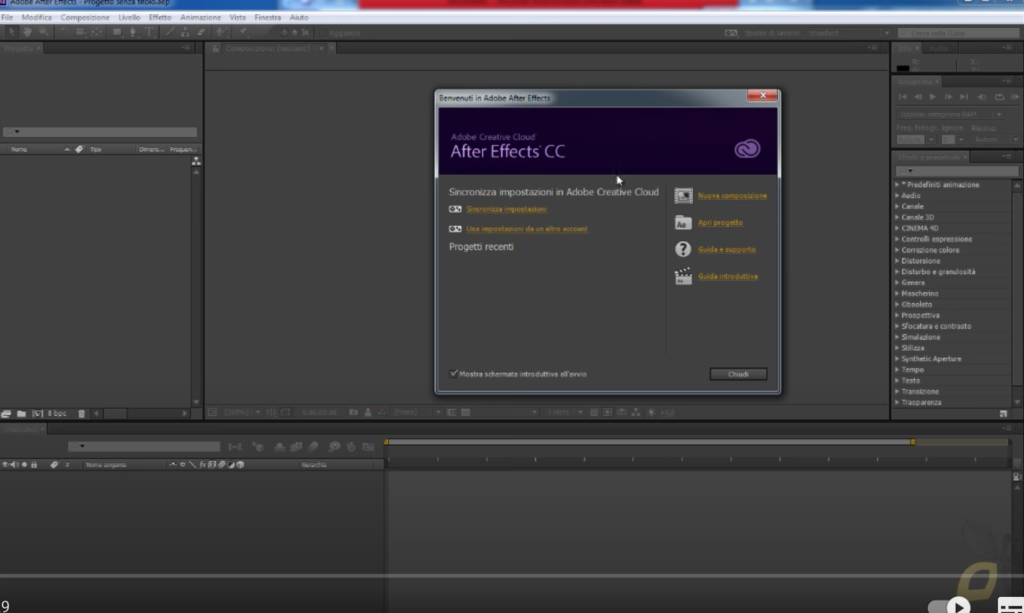Click the black color swatch in Info panel
Image resolution: width=1024 pixels, height=613 pixels.
tap(903, 67)
